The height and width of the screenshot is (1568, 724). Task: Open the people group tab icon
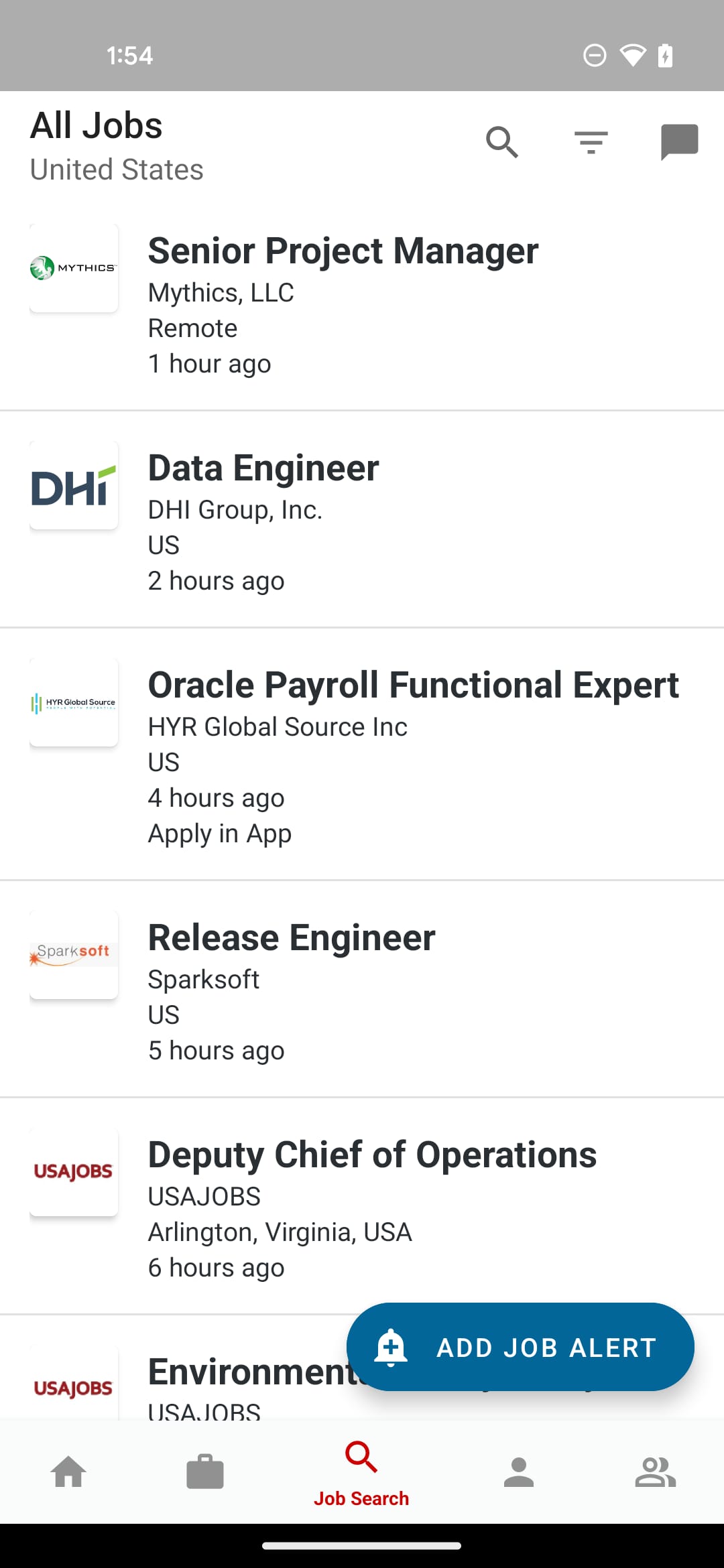(655, 1472)
